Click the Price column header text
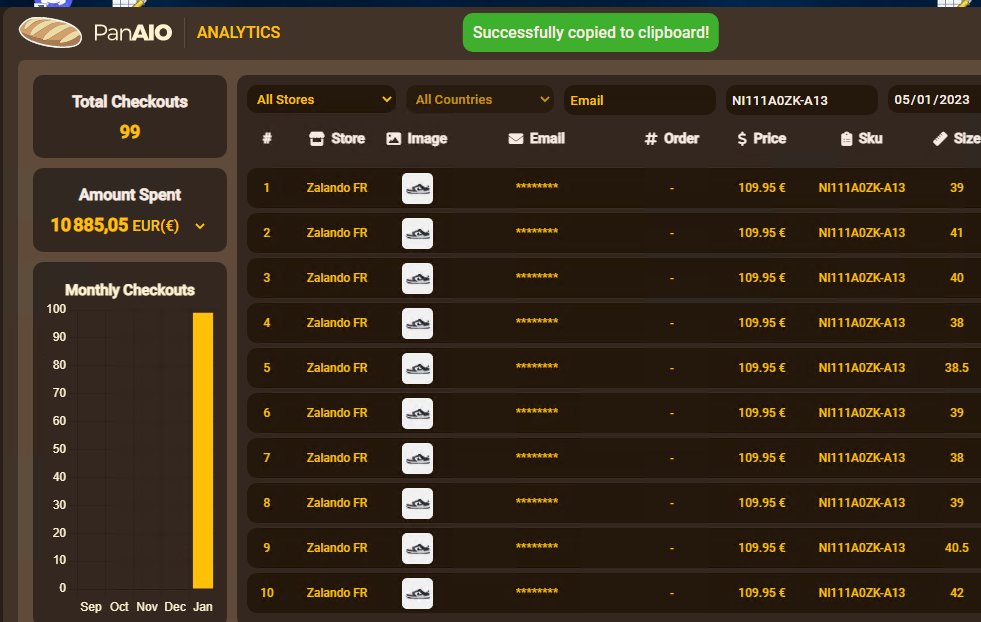981x622 pixels. tap(770, 138)
